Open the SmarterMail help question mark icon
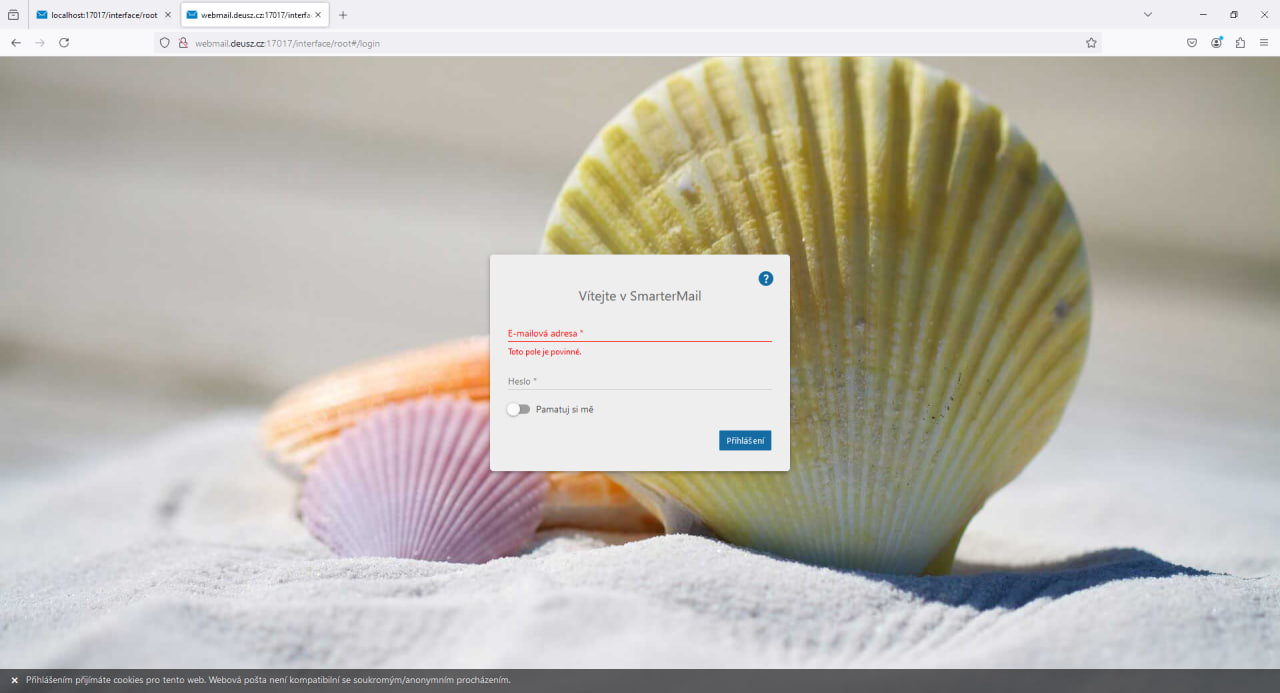 click(766, 278)
